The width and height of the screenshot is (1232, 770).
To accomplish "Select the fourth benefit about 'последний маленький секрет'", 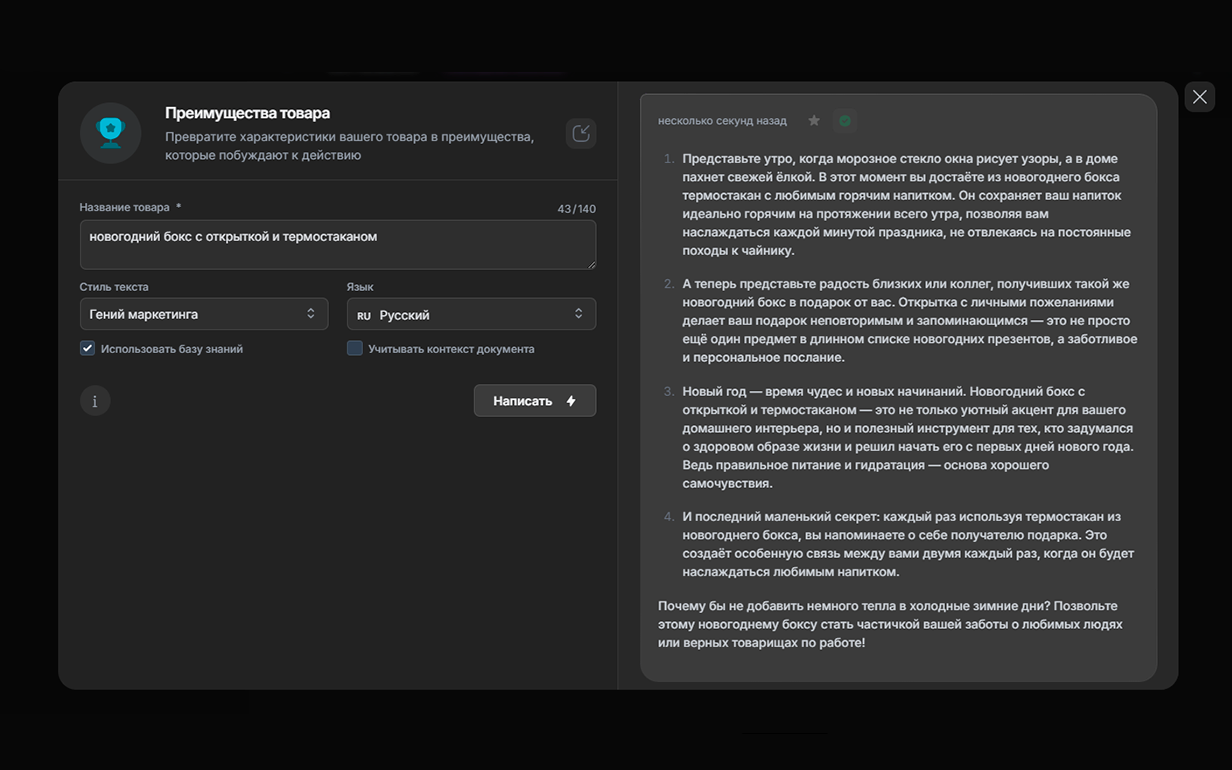I will pos(906,544).
